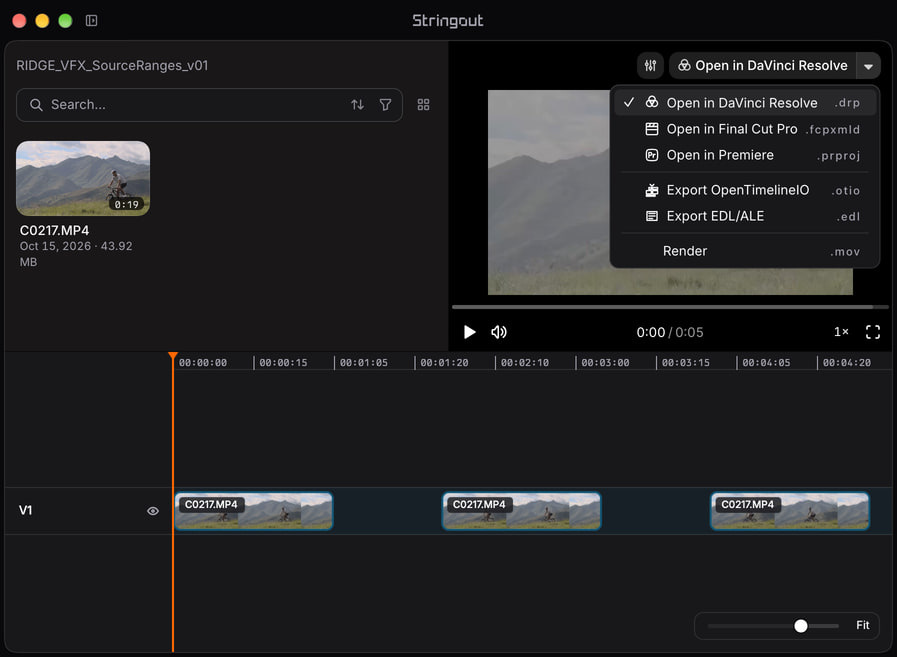This screenshot has width=897, height=657.
Task: Click the orange playhead marker
Action: 173,356
